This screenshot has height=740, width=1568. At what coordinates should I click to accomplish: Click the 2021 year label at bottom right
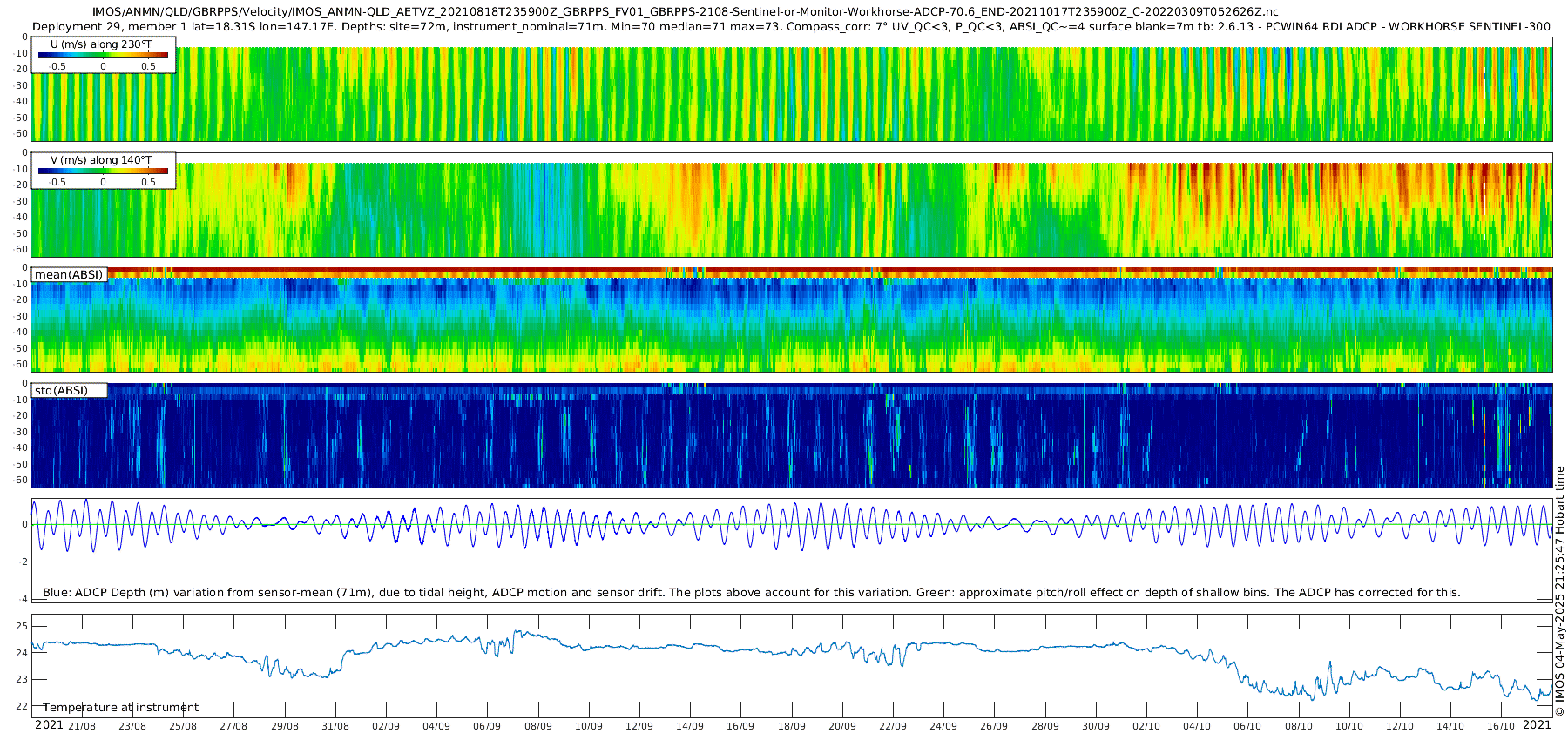[1537, 725]
